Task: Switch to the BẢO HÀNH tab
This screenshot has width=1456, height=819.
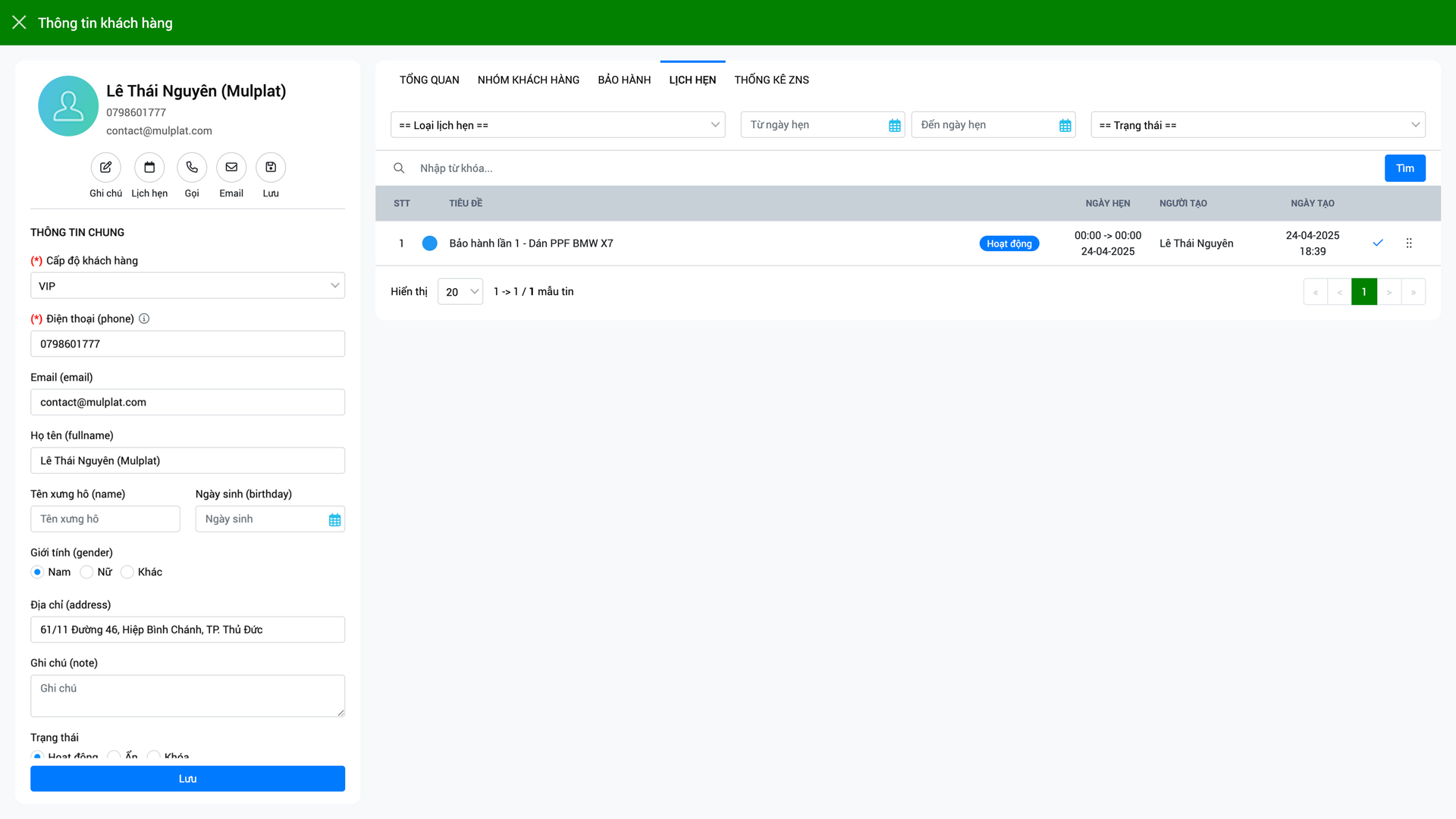Action: click(x=623, y=80)
